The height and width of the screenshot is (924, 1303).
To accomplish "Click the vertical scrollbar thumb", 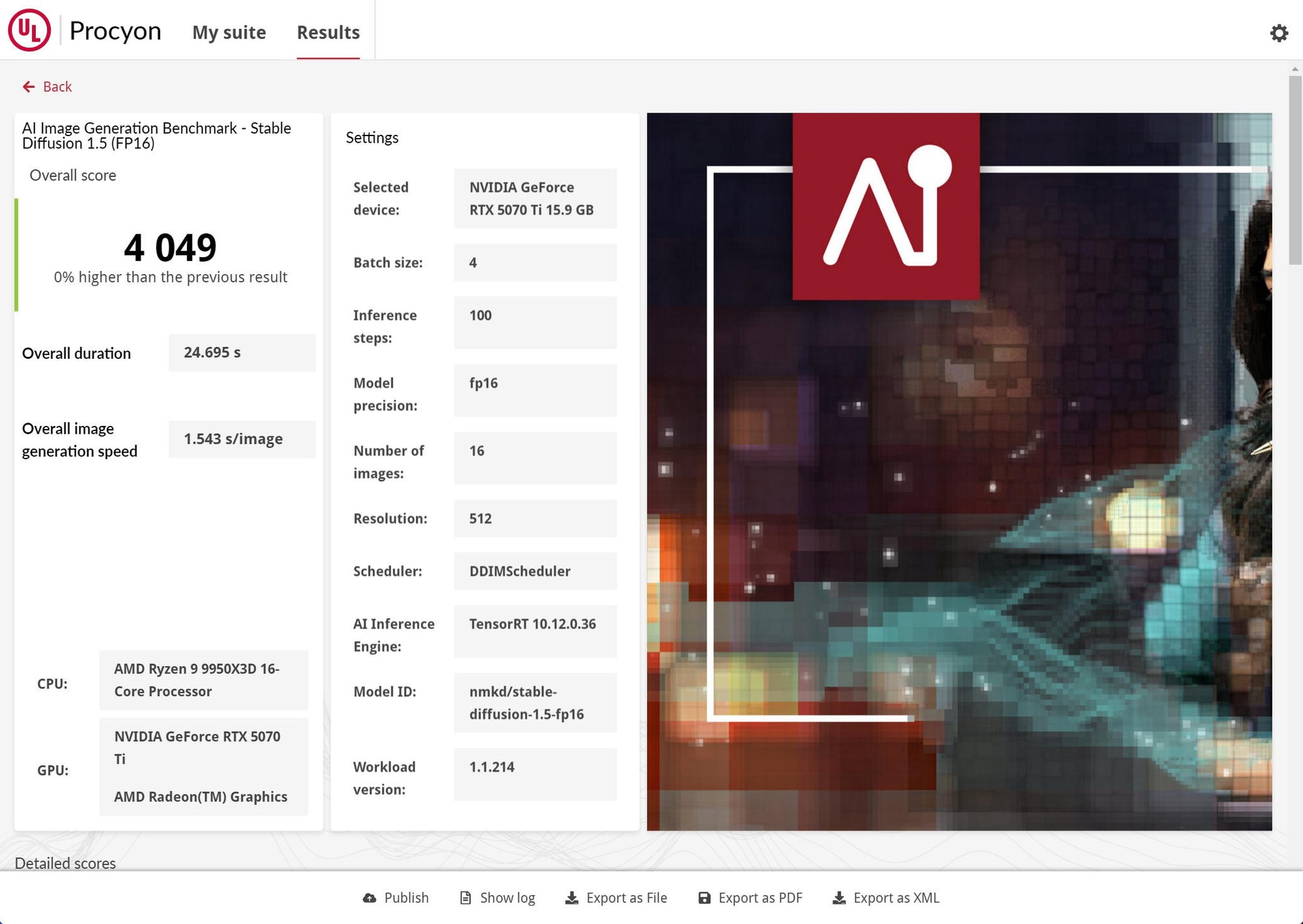I will [x=1295, y=169].
